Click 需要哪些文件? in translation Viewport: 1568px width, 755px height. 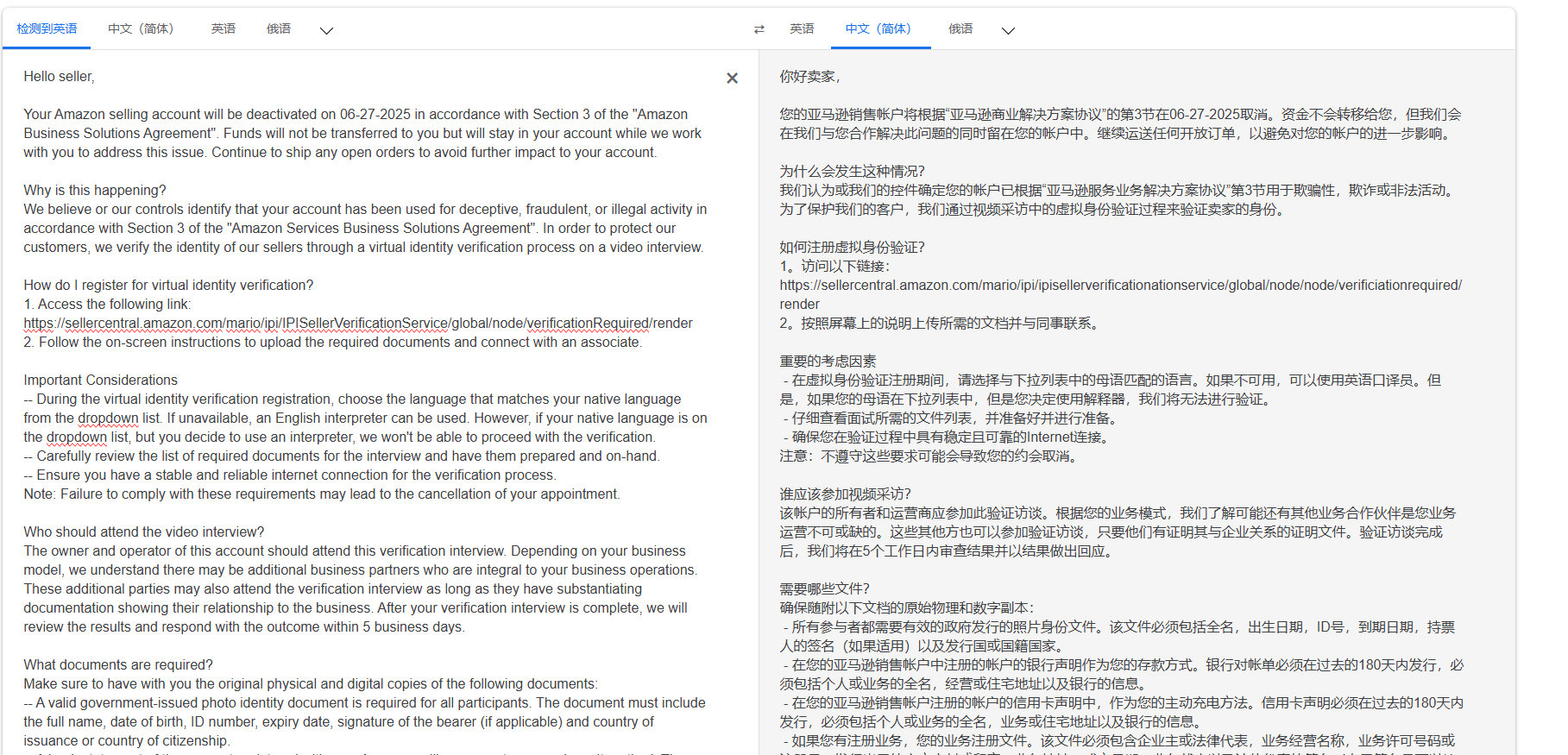click(824, 589)
